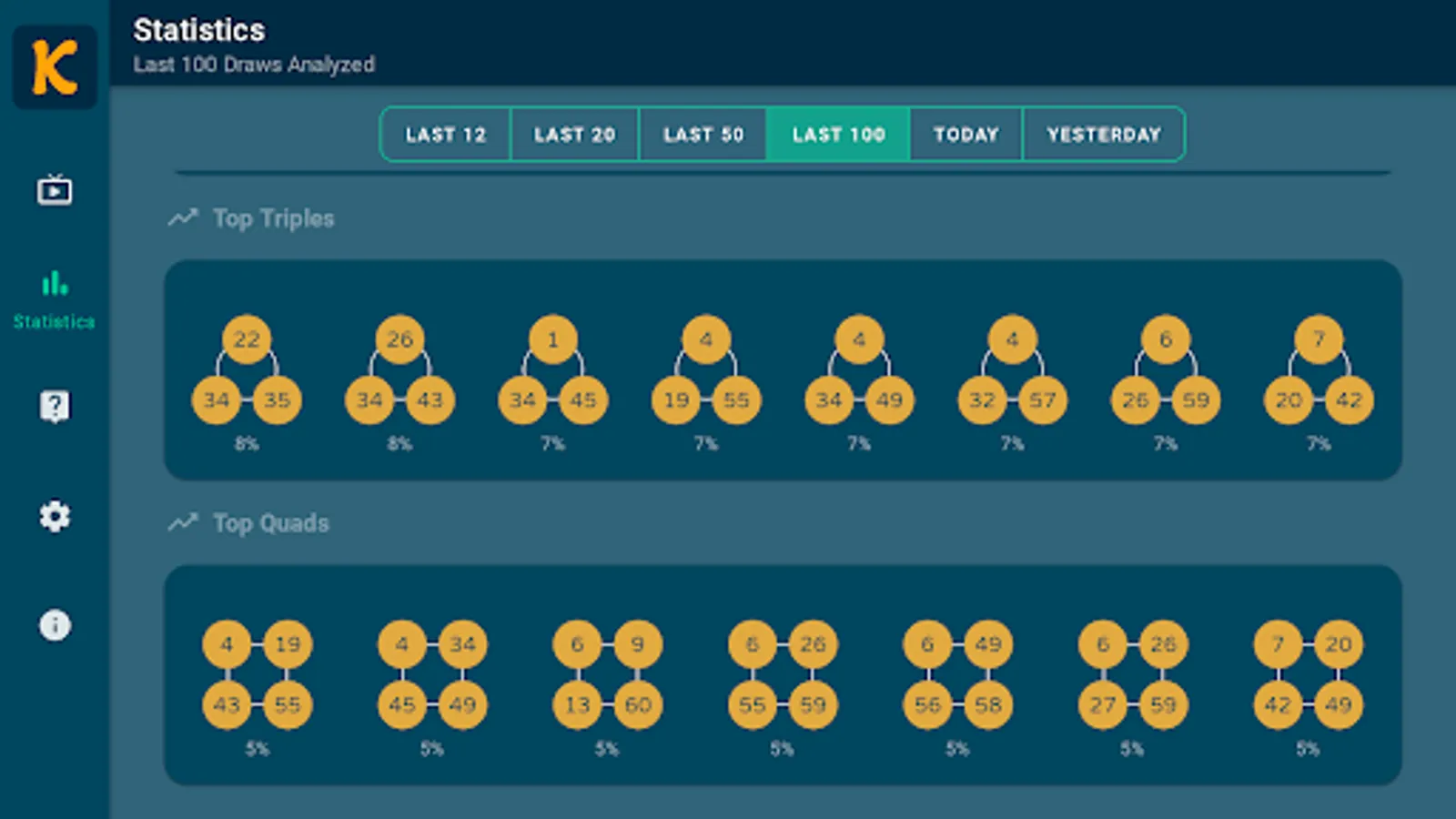Click the 'Top Quads' heading
Screen dimensions: 1456x819
pos(271,523)
